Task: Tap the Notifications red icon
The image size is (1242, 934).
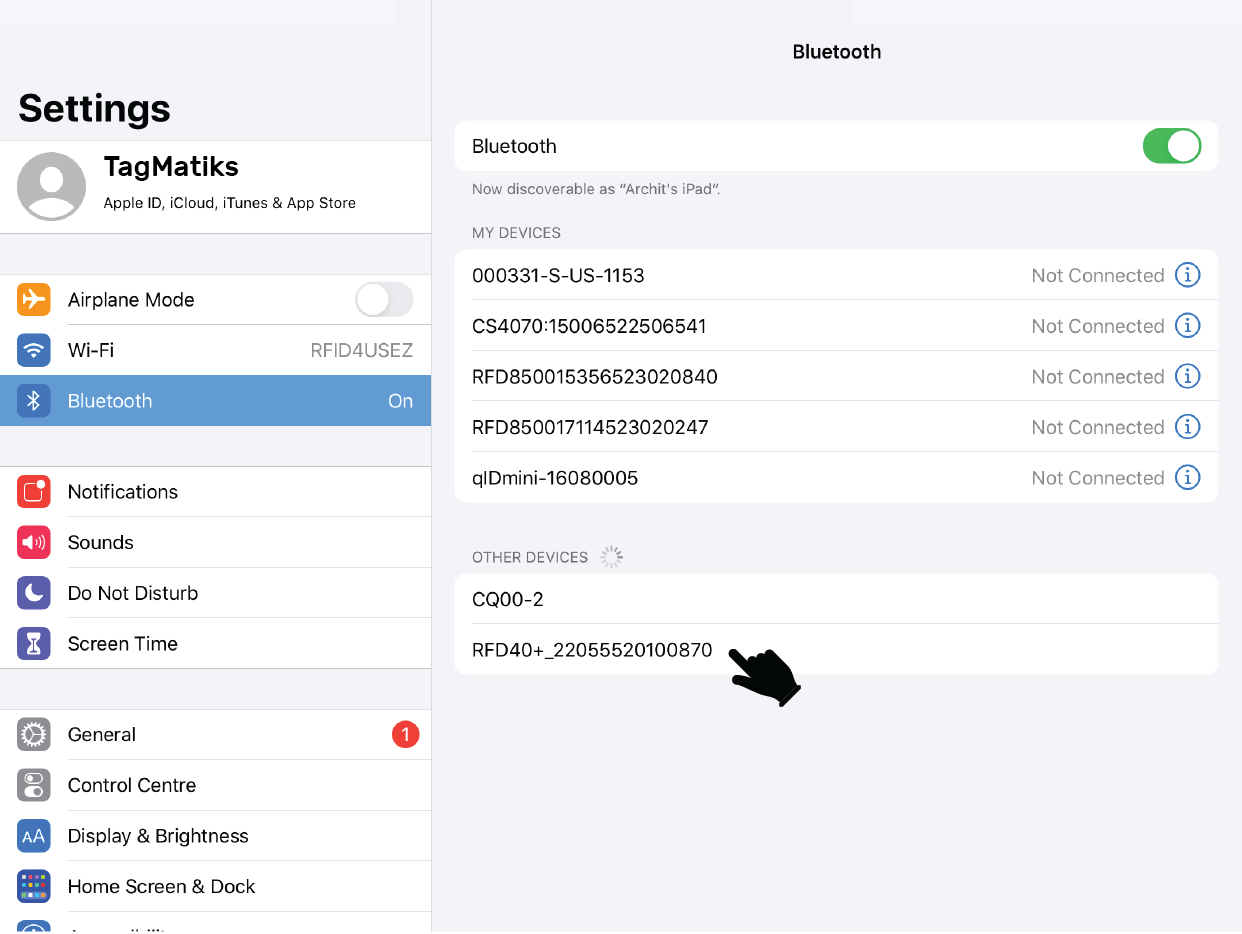Action: (34, 492)
